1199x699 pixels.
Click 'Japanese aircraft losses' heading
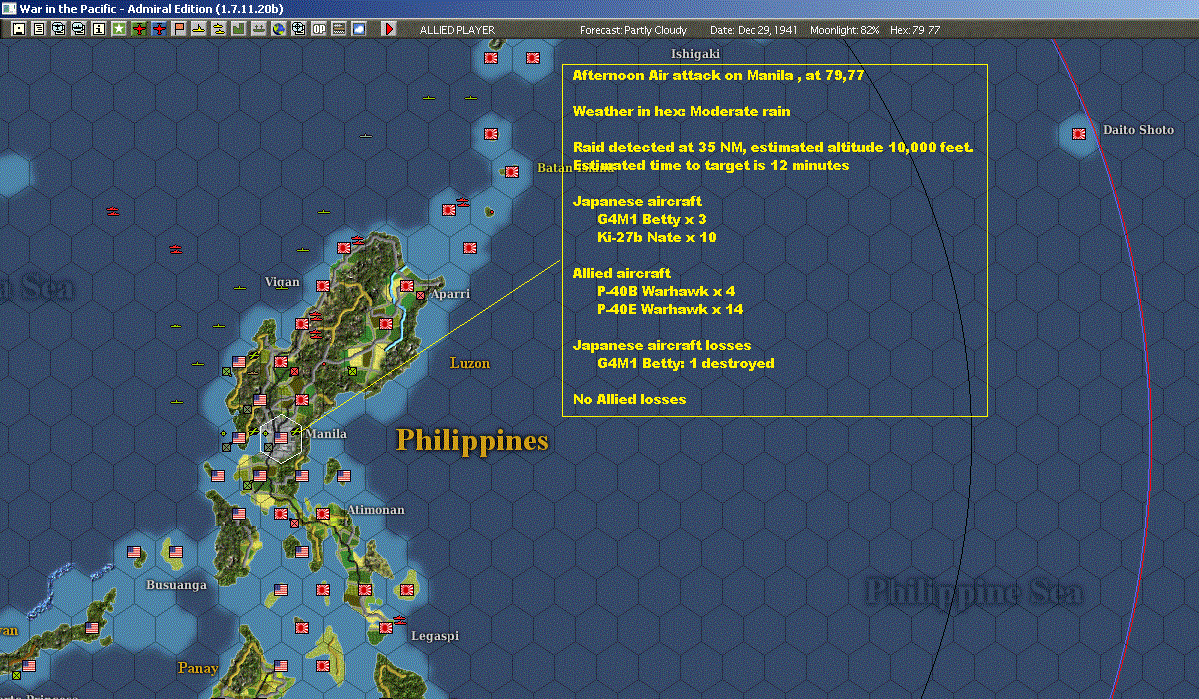(x=662, y=345)
